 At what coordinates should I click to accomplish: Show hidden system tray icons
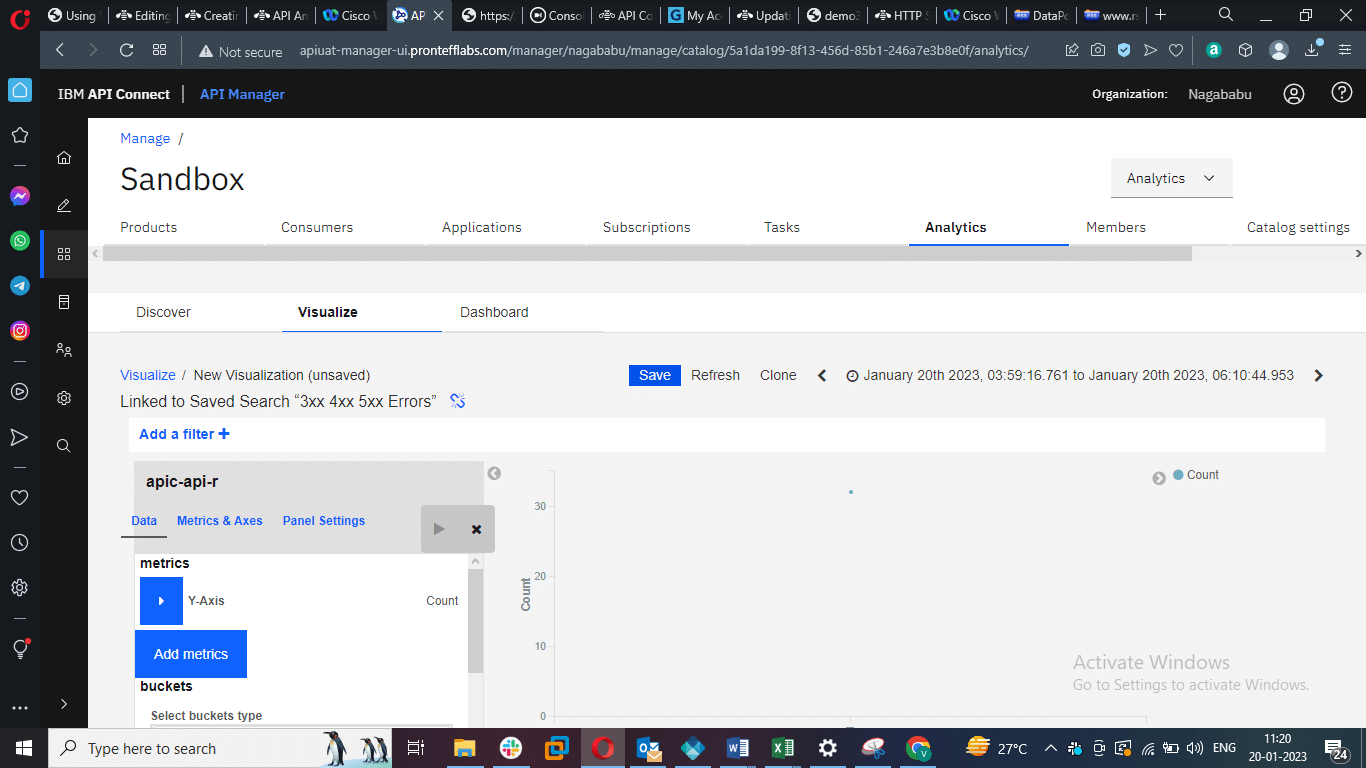pos(1050,748)
